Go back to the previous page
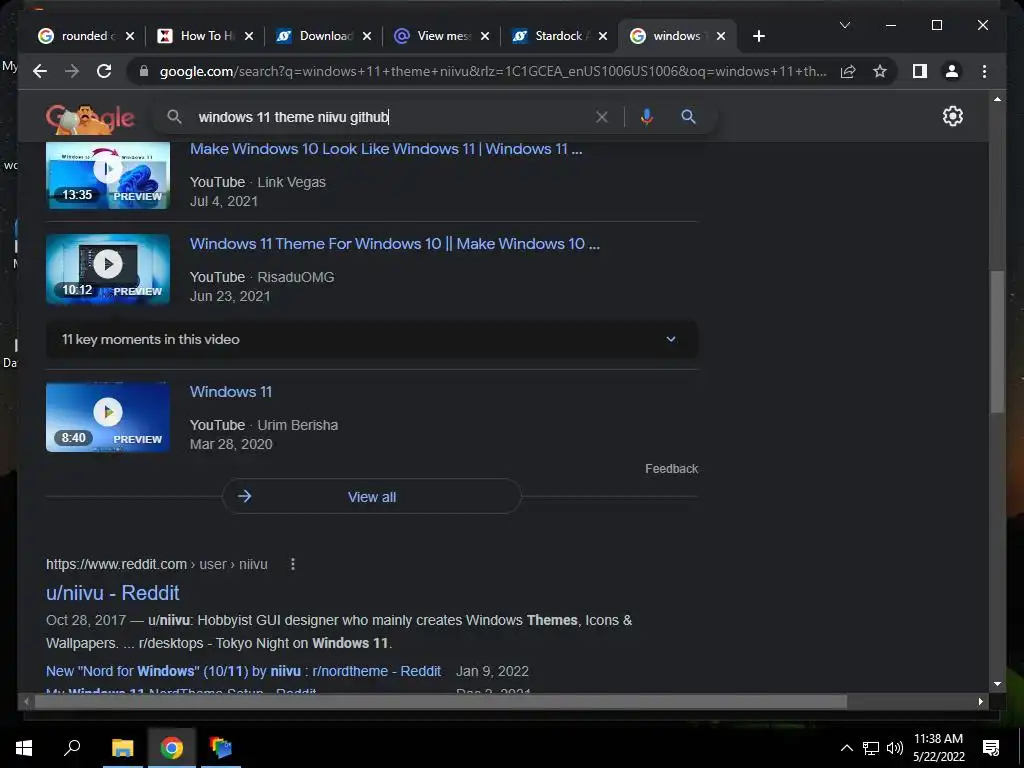This screenshot has height=768, width=1024. click(40, 71)
